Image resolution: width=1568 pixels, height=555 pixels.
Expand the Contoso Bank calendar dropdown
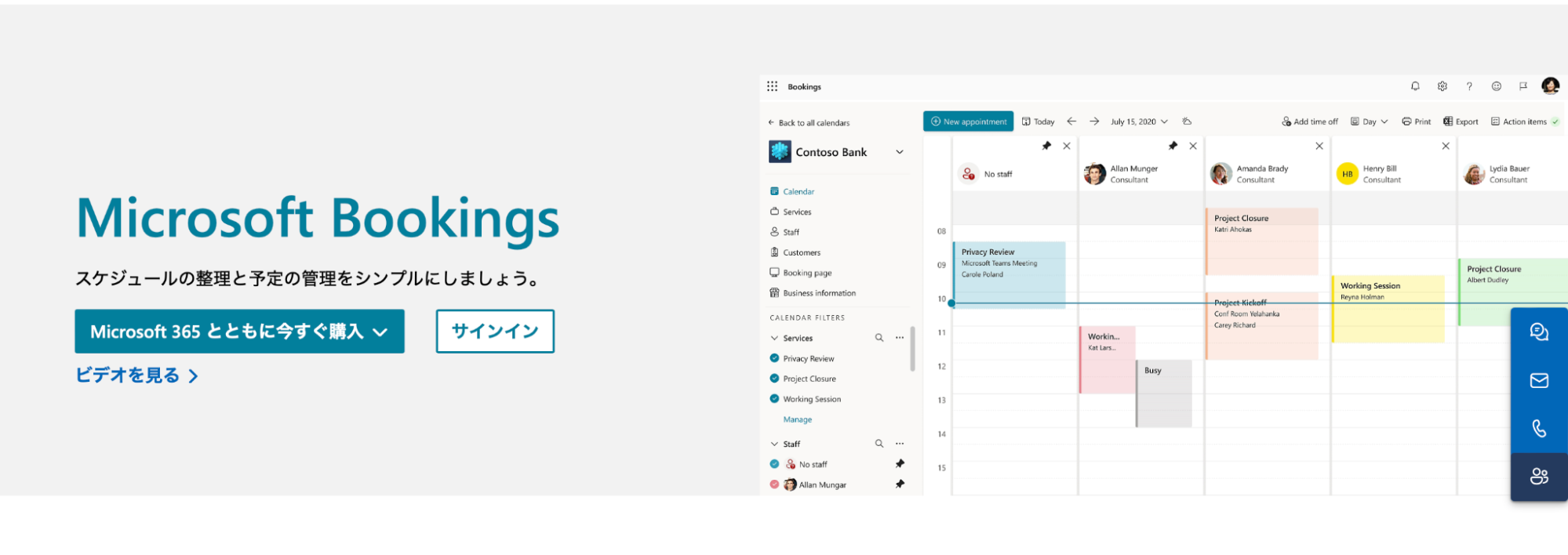coord(900,152)
